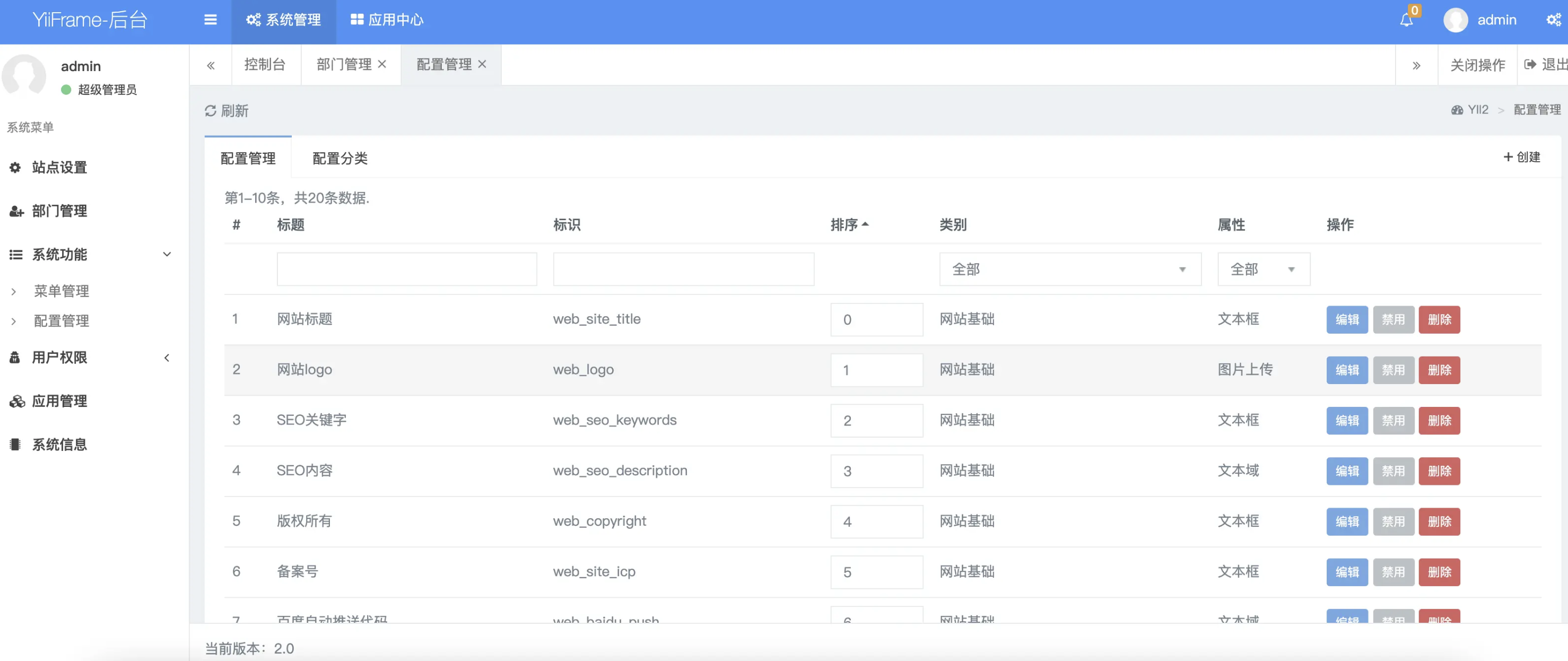Click 配置管理 breadcrumb text

pyautogui.click(x=1537, y=110)
